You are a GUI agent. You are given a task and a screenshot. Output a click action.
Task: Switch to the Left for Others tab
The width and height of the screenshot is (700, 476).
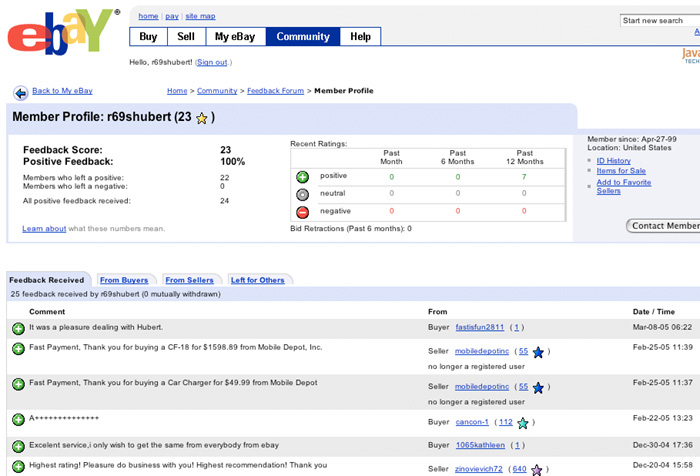point(258,281)
